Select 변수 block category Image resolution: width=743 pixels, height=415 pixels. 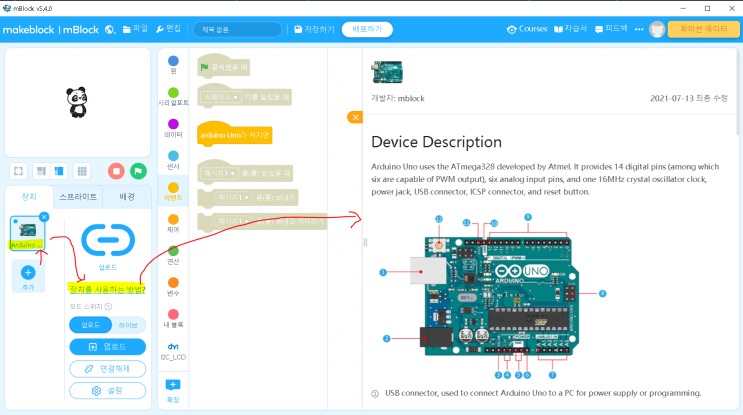pos(173,287)
